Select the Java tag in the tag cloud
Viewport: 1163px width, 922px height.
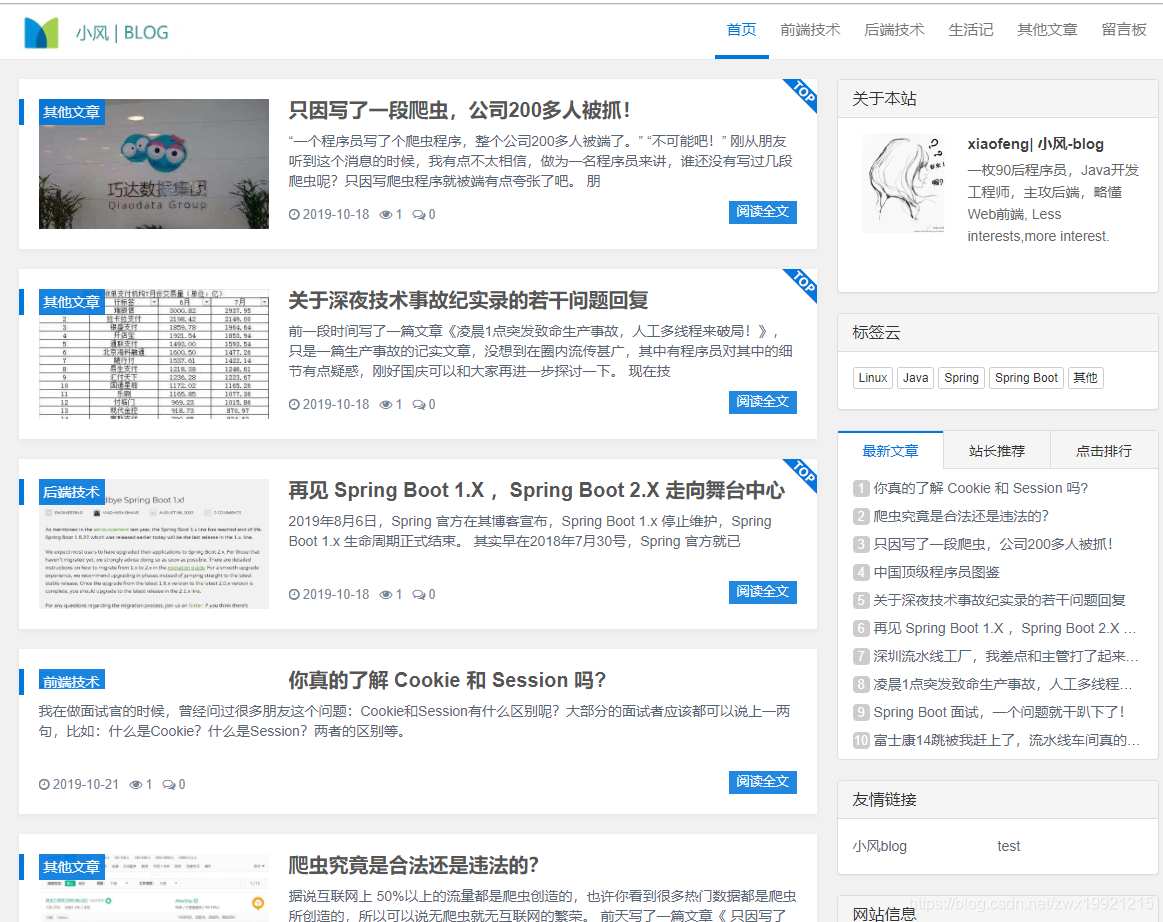coord(915,378)
